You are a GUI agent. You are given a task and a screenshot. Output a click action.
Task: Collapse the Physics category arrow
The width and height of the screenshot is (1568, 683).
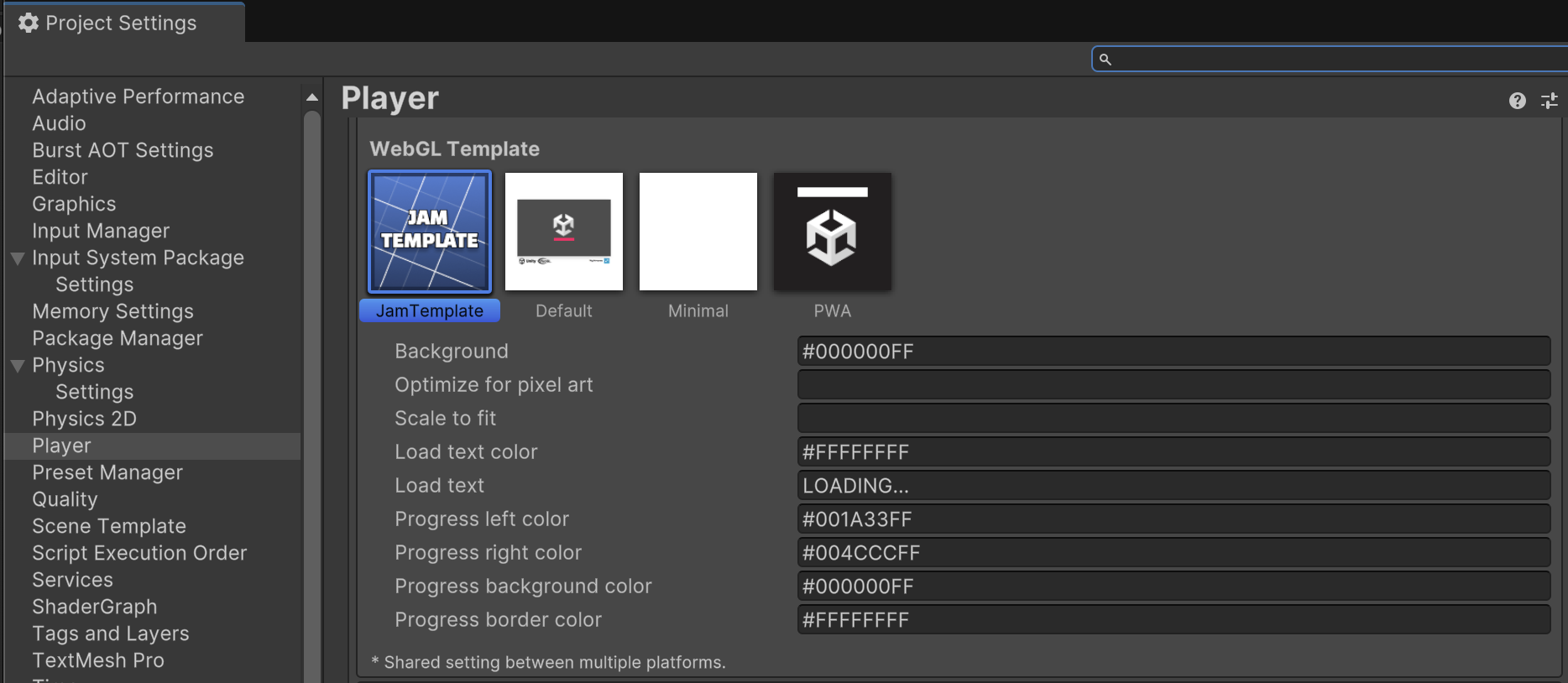click(x=18, y=366)
